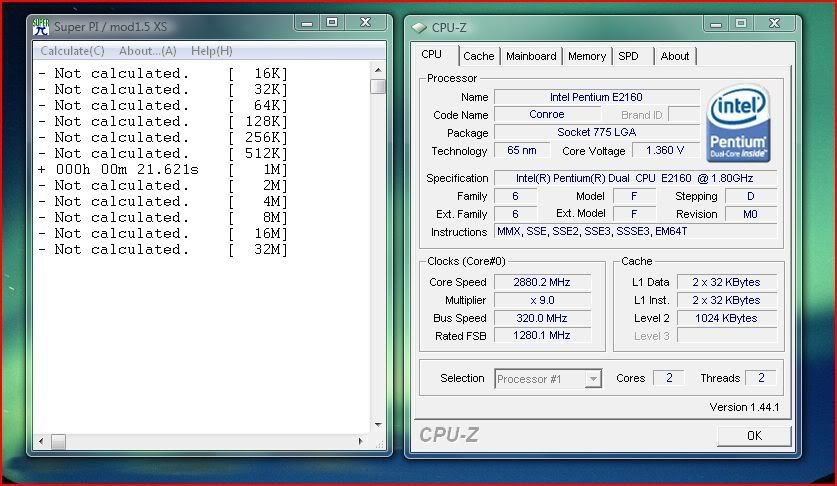Image resolution: width=837 pixels, height=486 pixels.
Task: Switch to the Mainboard tab
Action: [531, 56]
